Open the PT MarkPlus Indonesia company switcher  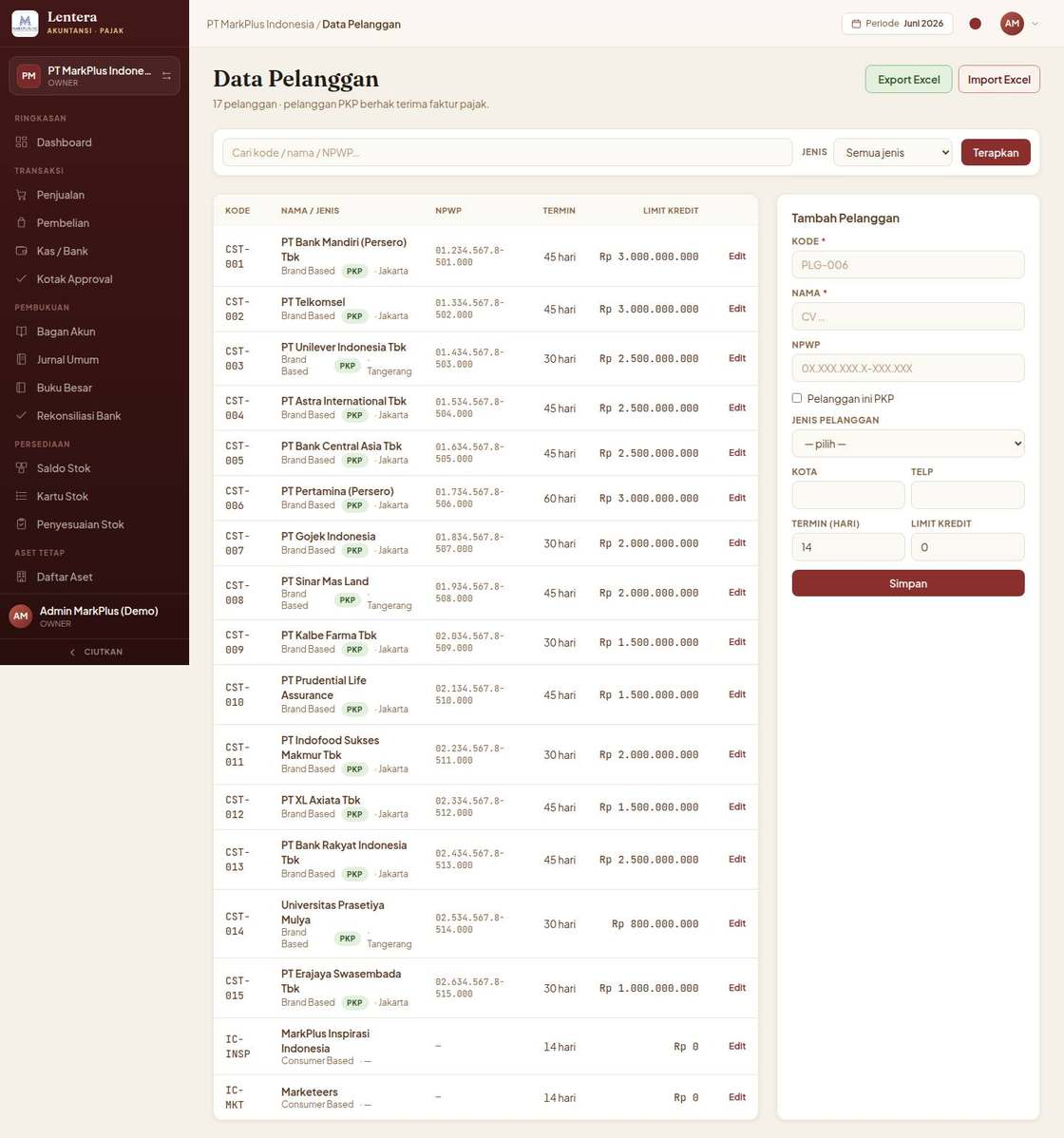pyautogui.click(x=94, y=75)
